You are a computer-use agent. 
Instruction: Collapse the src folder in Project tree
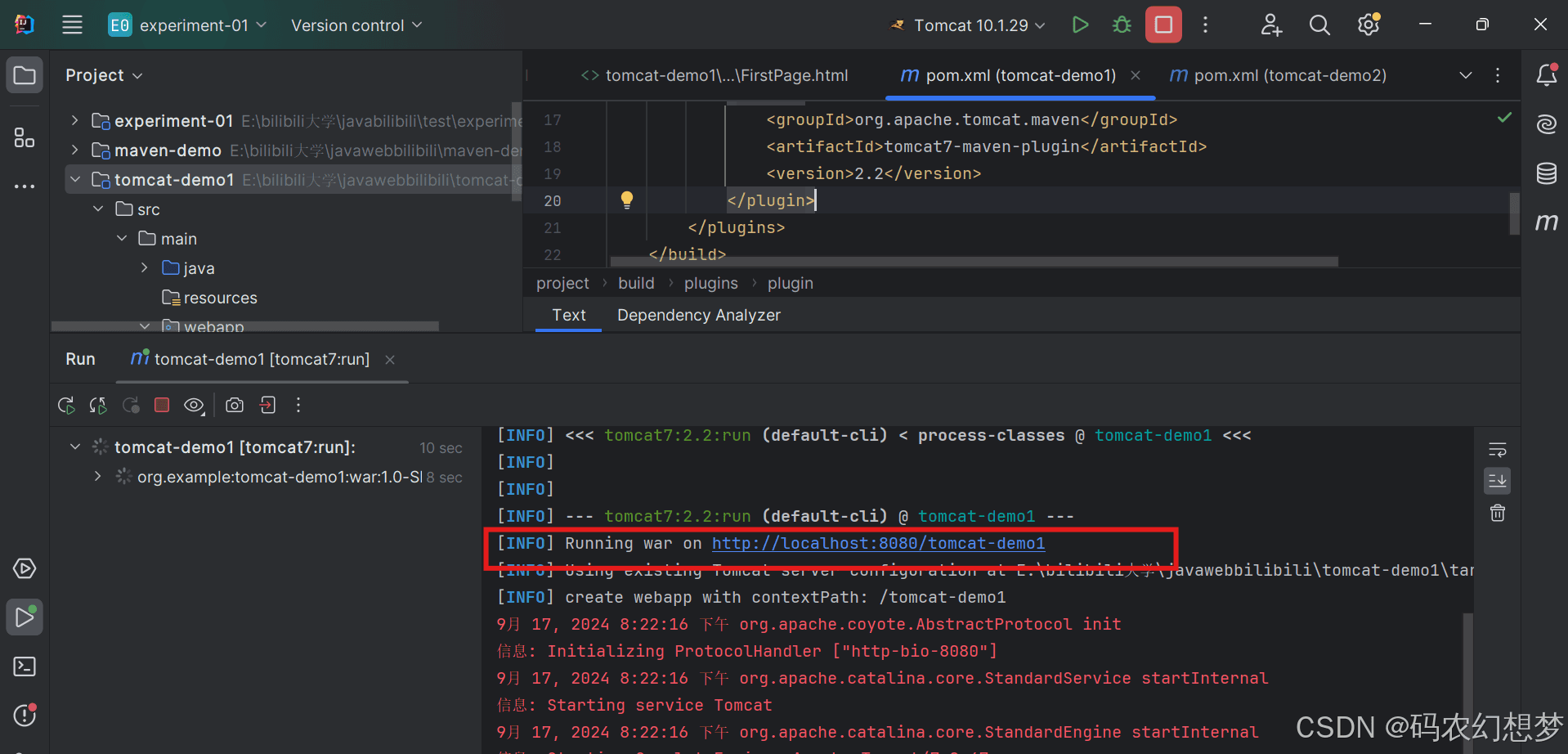(x=98, y=209)
